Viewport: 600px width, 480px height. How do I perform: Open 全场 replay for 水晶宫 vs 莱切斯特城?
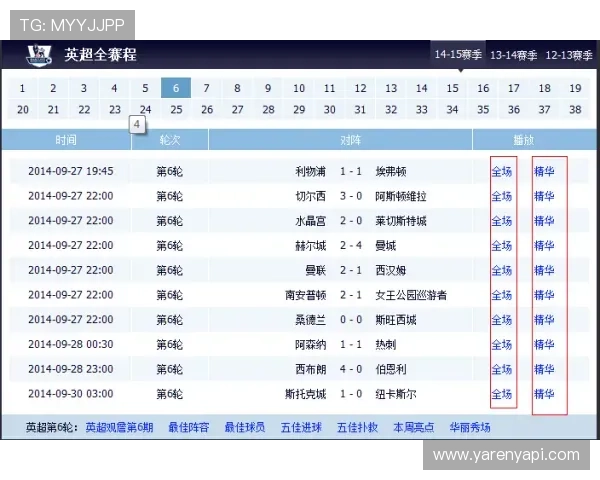pyautogui.click(x=502, y=221)
